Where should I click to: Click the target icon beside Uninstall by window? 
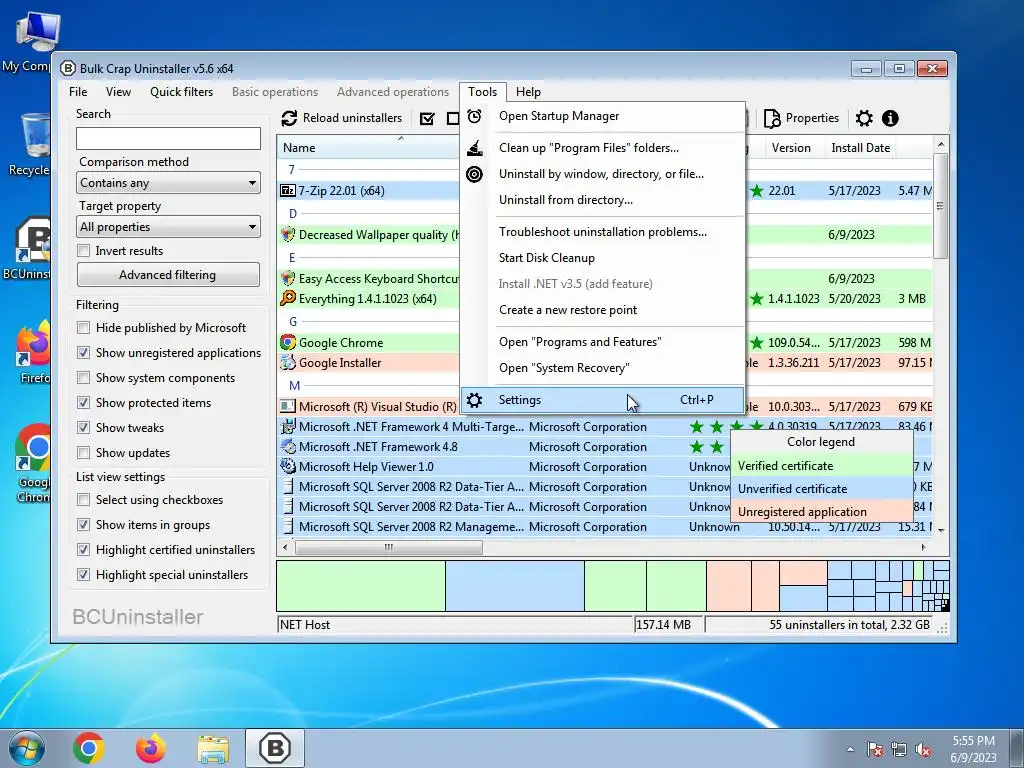(475, 174)
